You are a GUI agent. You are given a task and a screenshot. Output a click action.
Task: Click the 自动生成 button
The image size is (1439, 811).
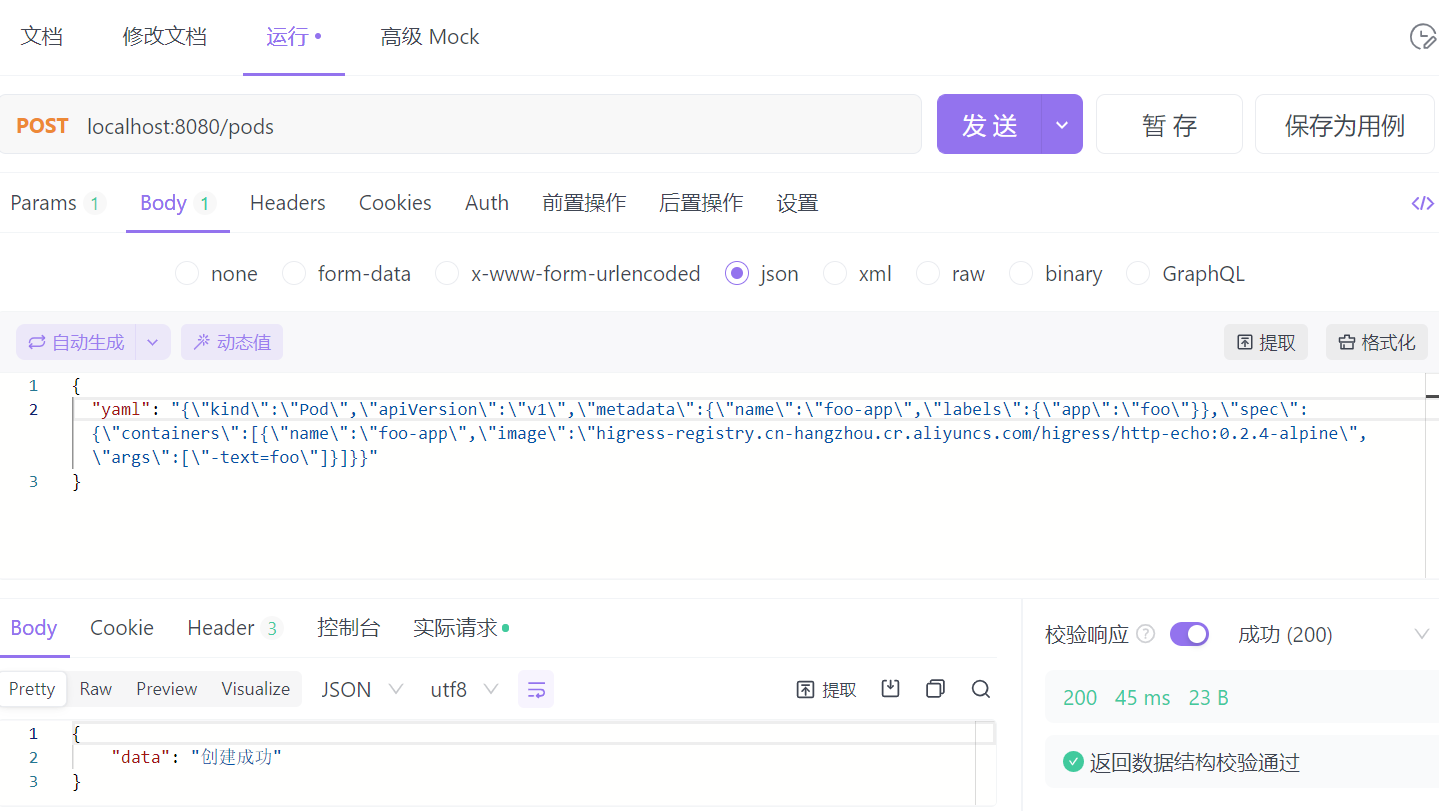tap(76, 342)
